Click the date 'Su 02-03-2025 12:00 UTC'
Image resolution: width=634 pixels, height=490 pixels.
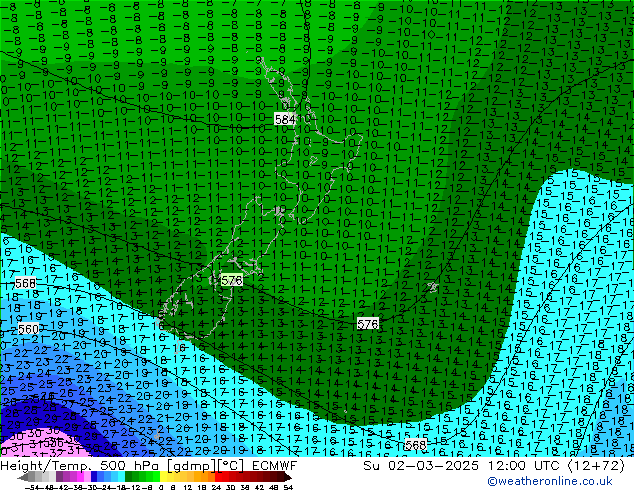tap(463, 466)
